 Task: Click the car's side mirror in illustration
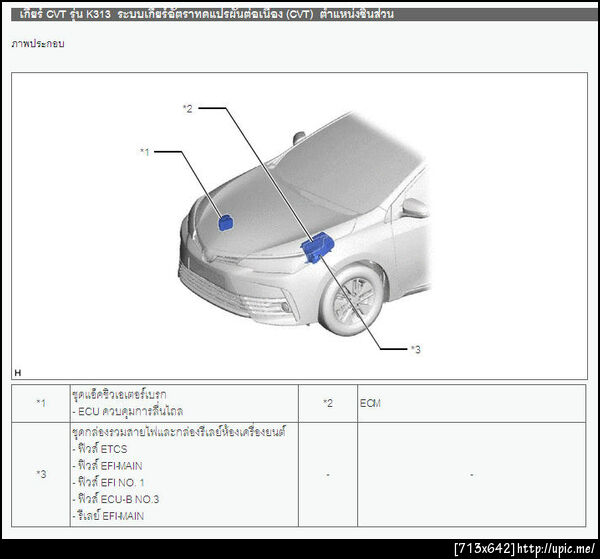(x=414, y=208)
